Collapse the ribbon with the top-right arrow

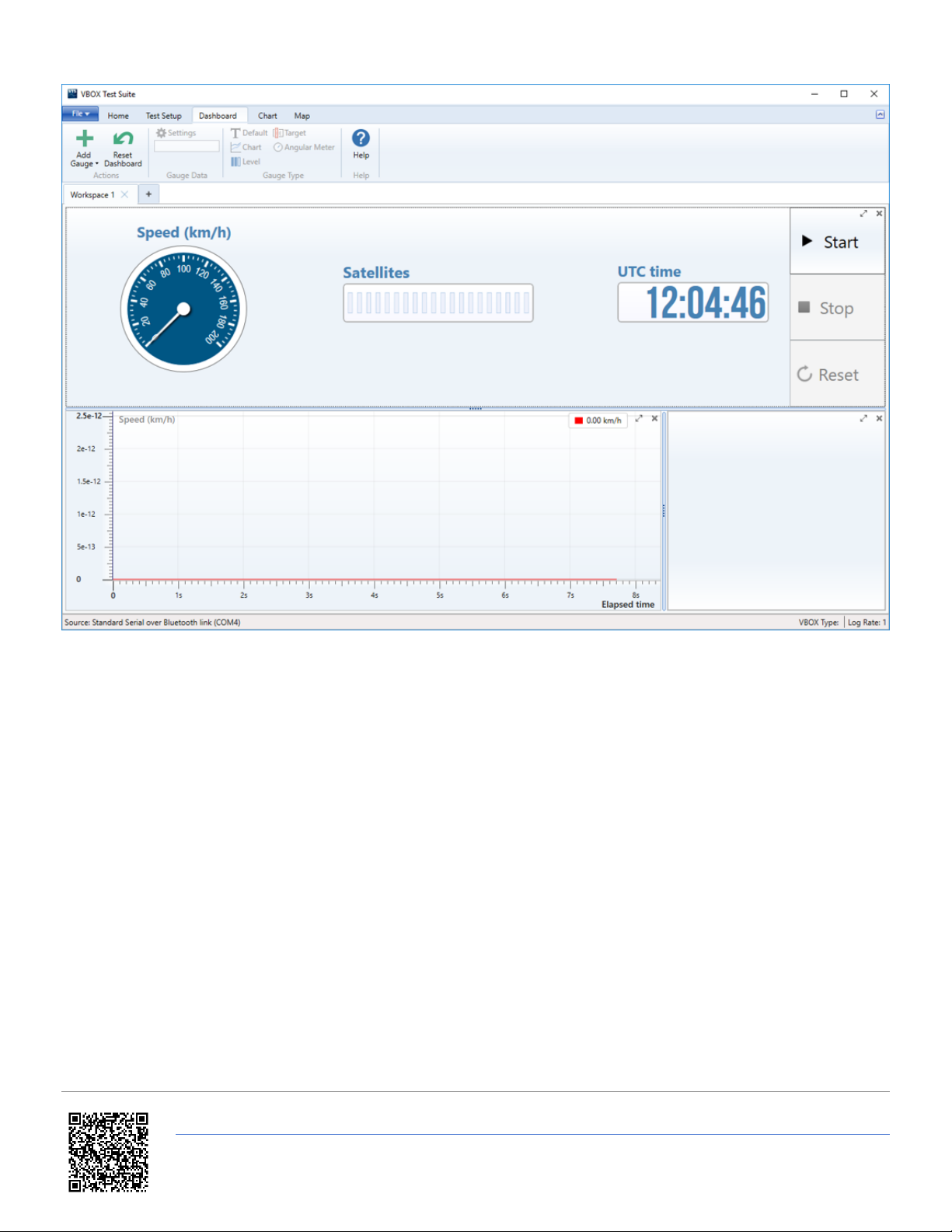coord(880,114)
